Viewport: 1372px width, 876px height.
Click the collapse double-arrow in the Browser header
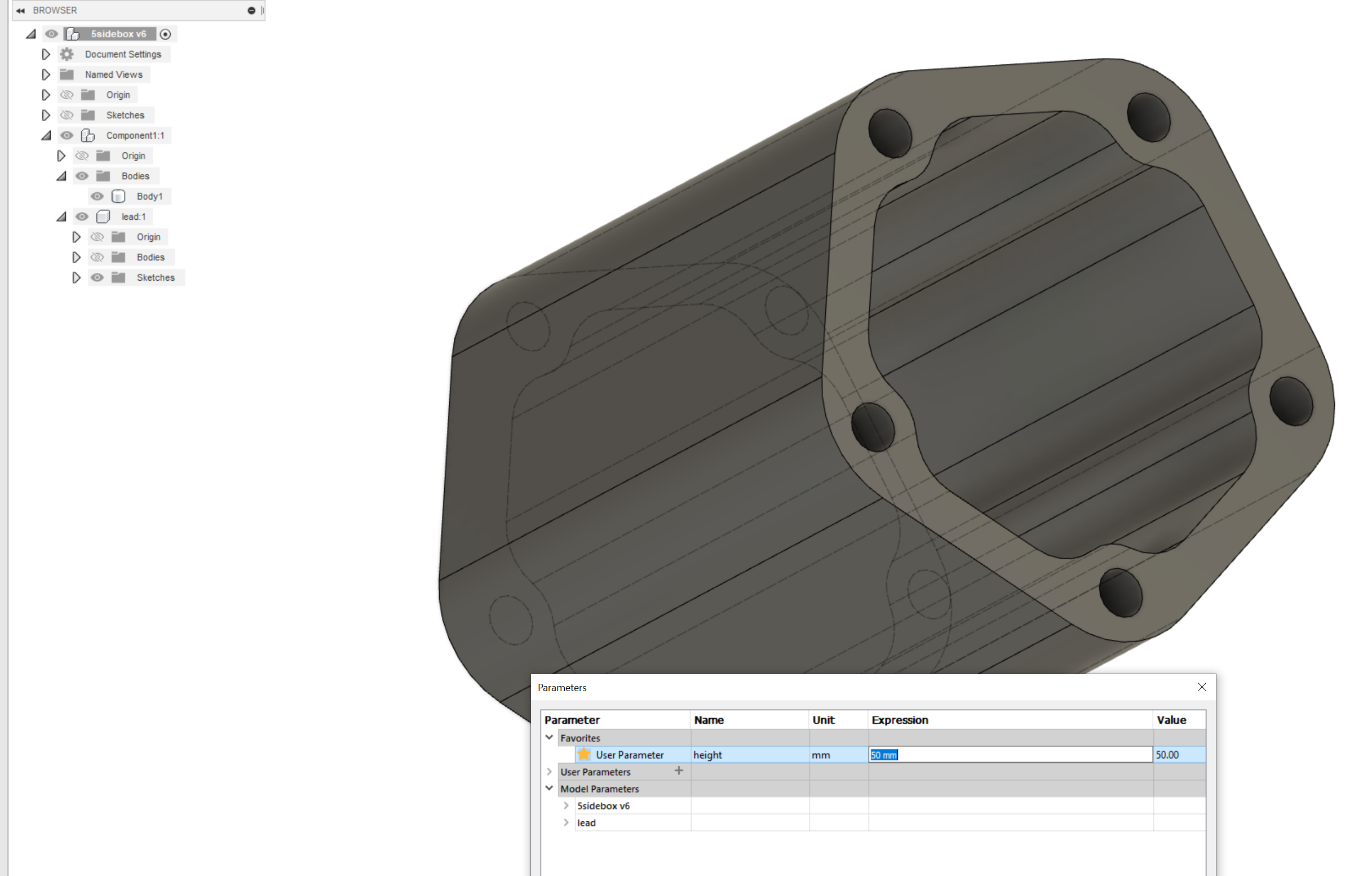[20, 10]
